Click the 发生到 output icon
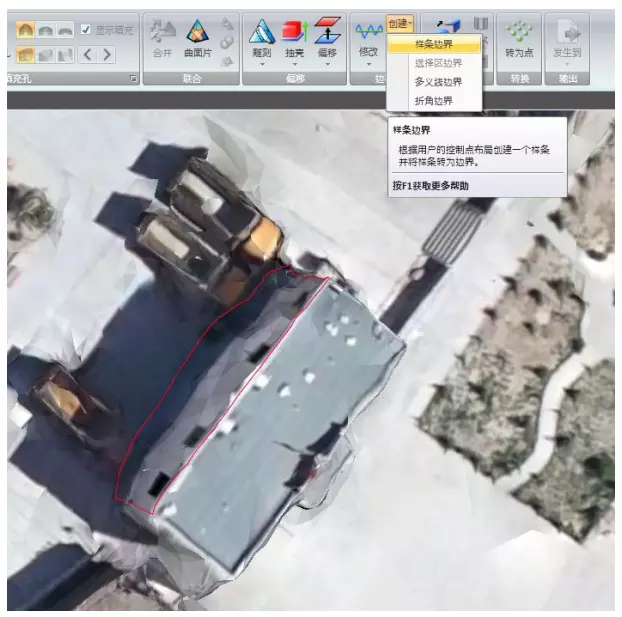The image size is (622, 617). (x=568, y=32)
